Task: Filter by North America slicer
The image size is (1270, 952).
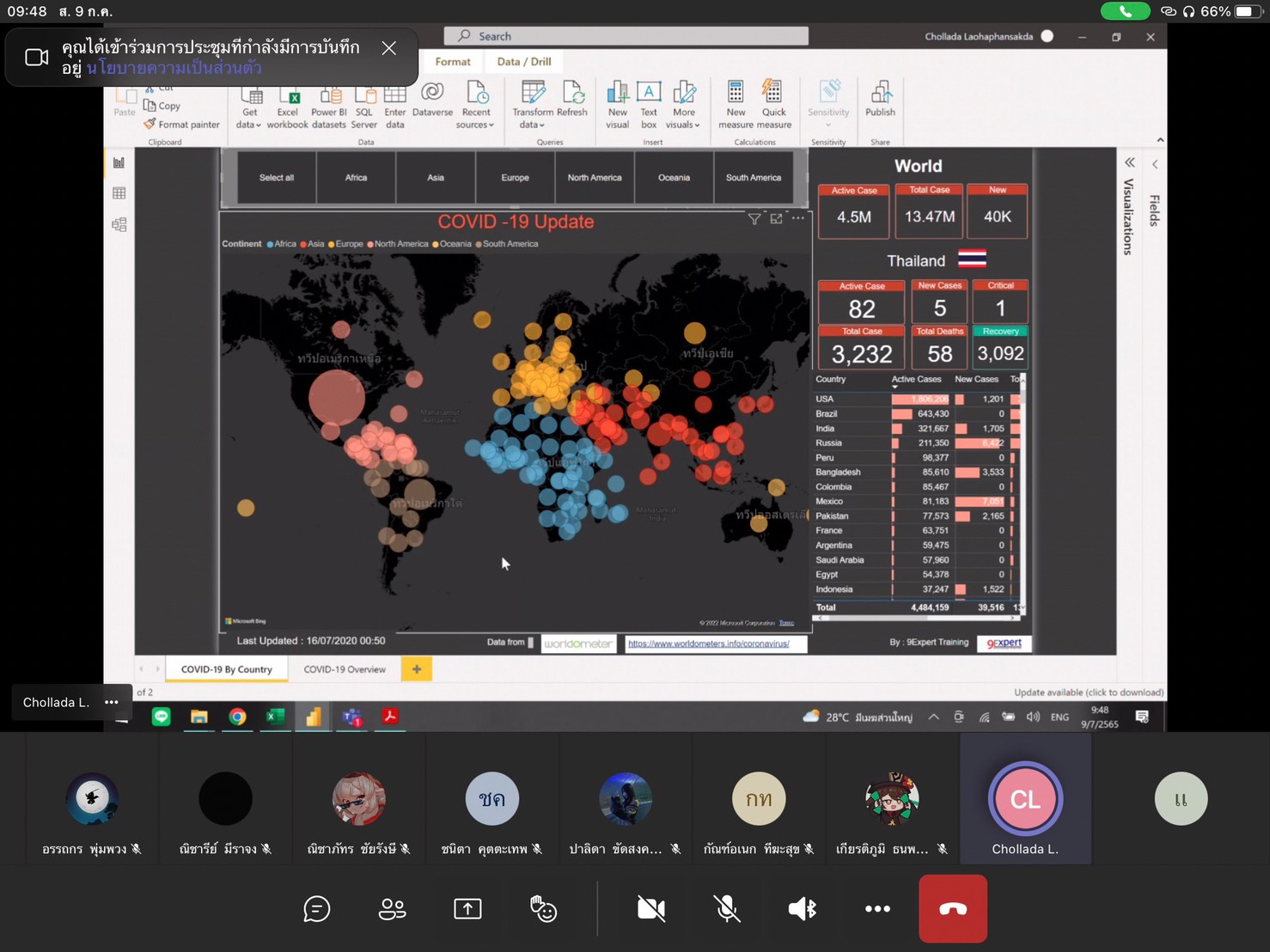Action: coord(595,178)
